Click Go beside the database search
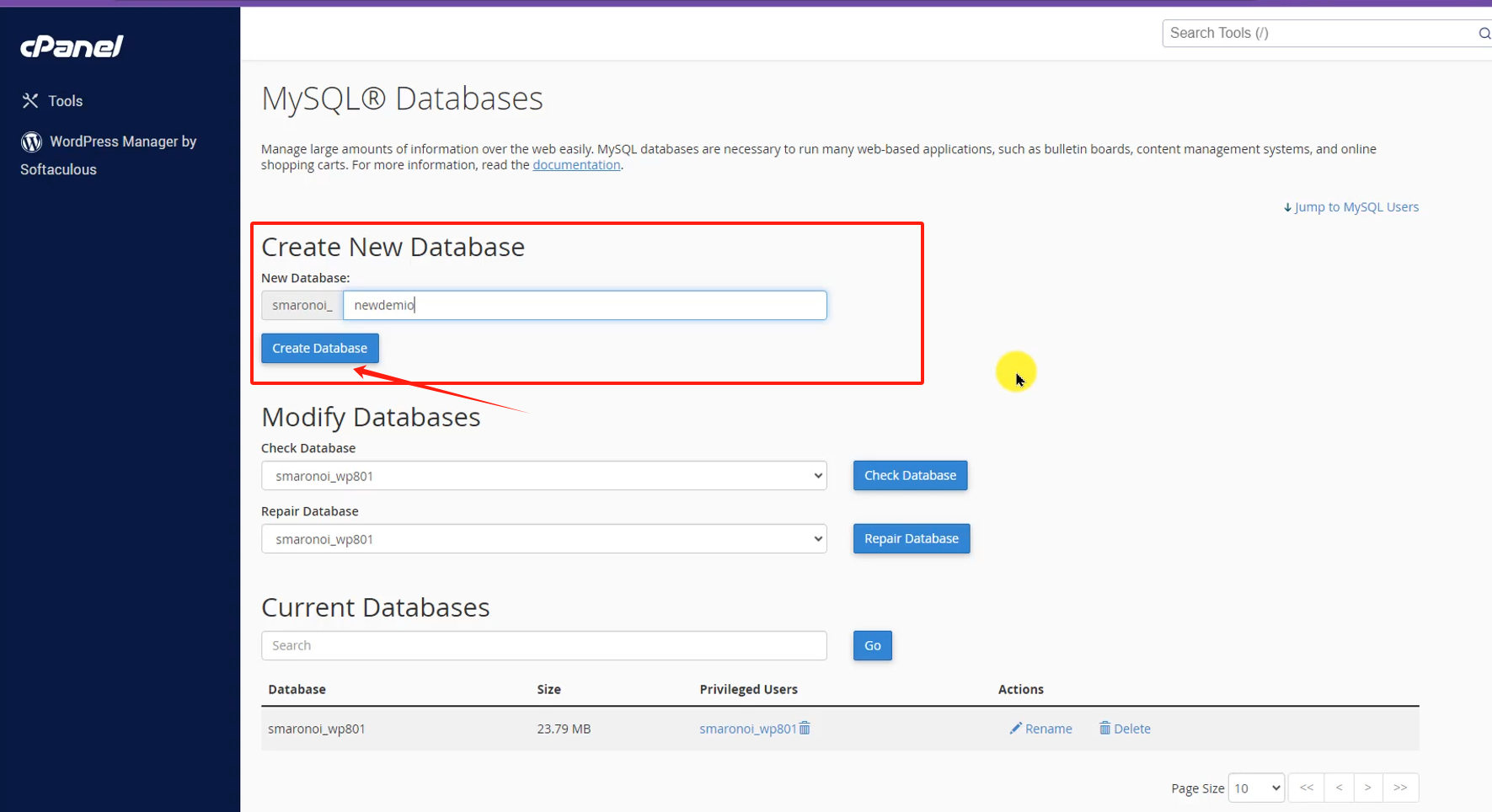 pyautogui.click(x=872, y=645)
